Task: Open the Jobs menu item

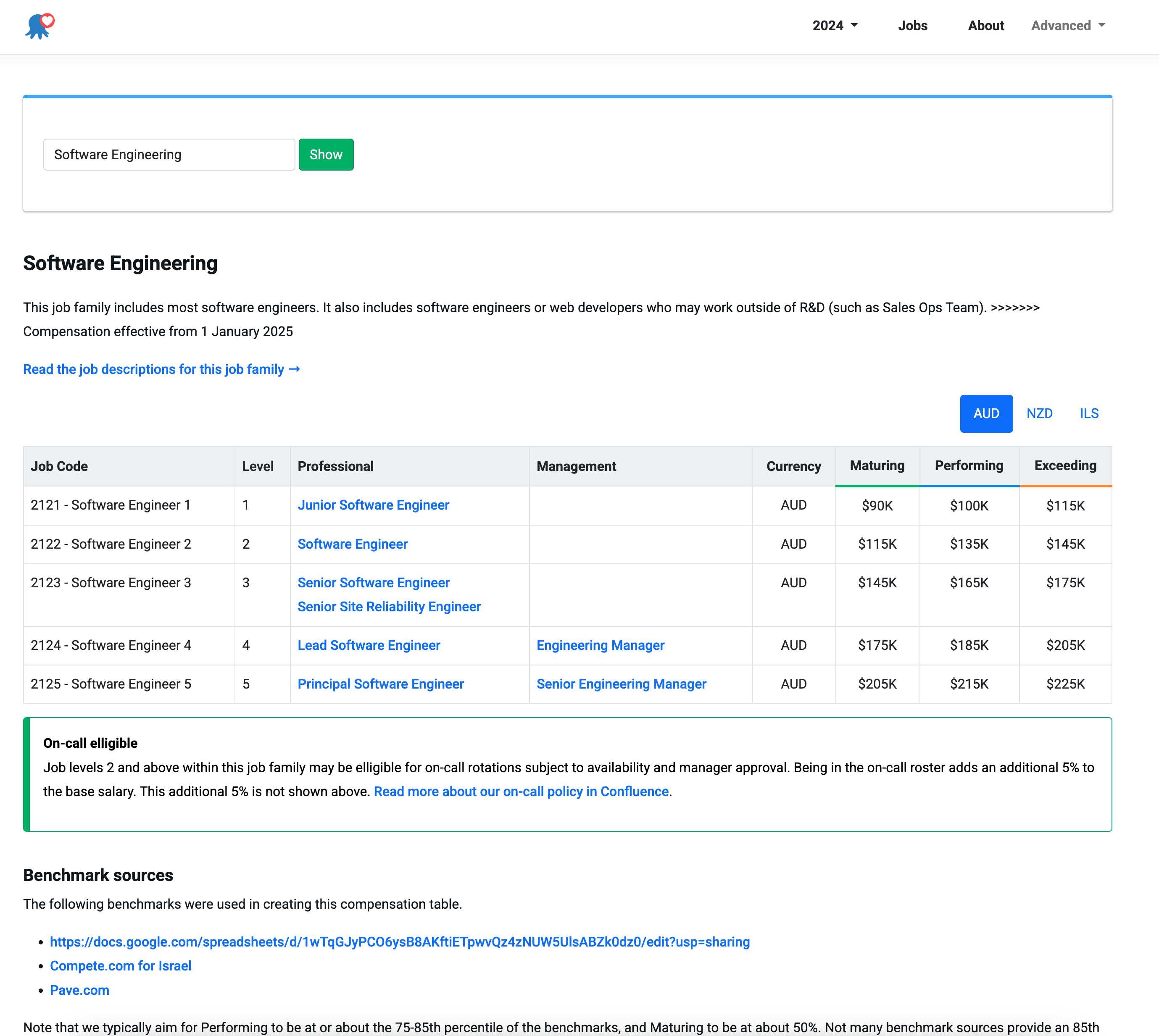Action: pyautogui.click(x=912, y=26)
